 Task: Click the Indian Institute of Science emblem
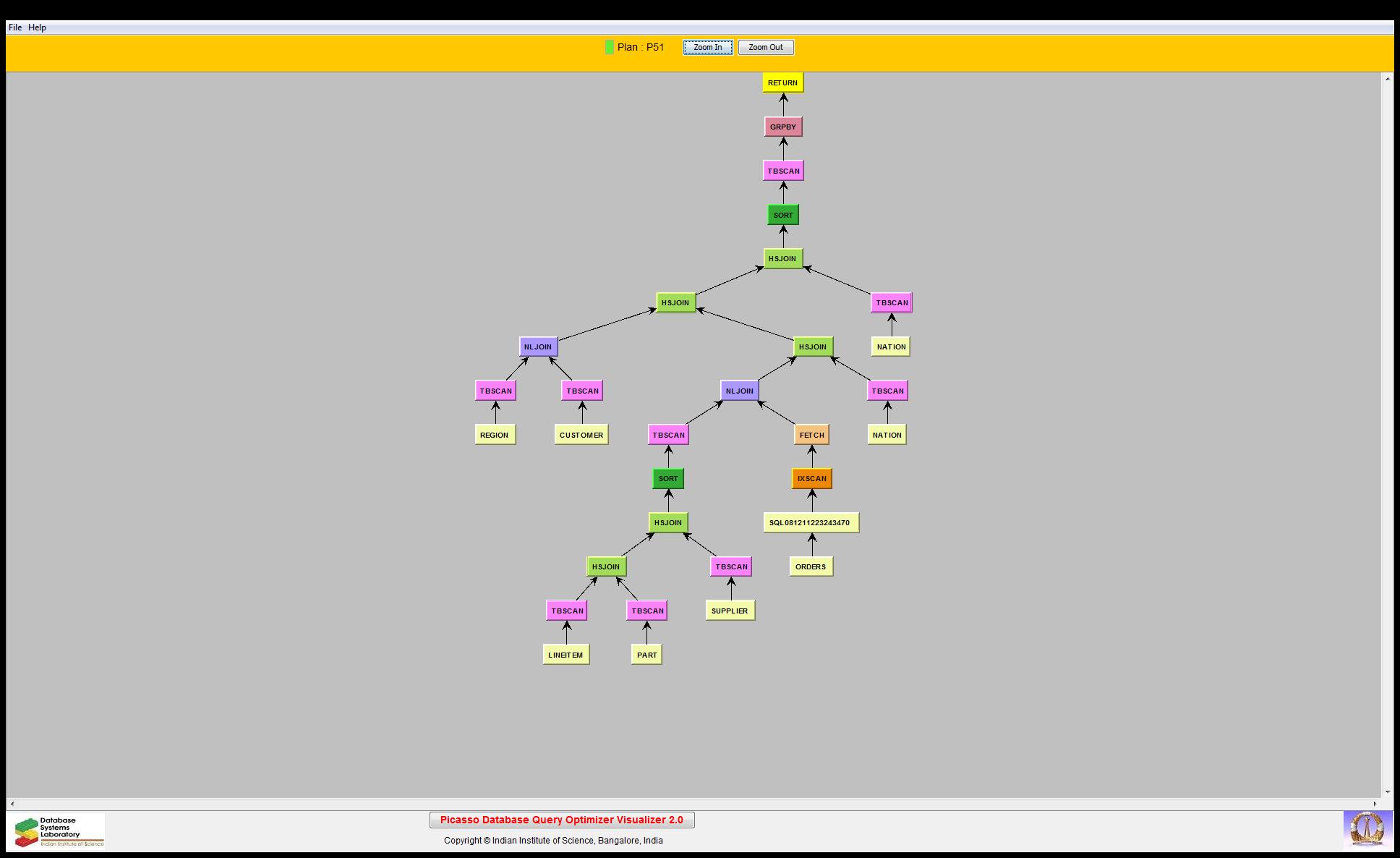[x=1367, y=830]
